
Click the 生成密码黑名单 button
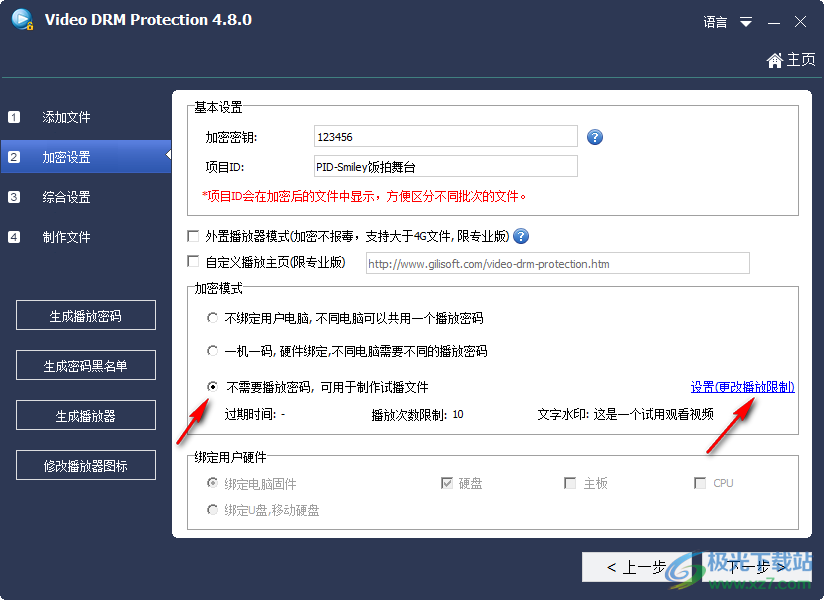coord(86,365)
